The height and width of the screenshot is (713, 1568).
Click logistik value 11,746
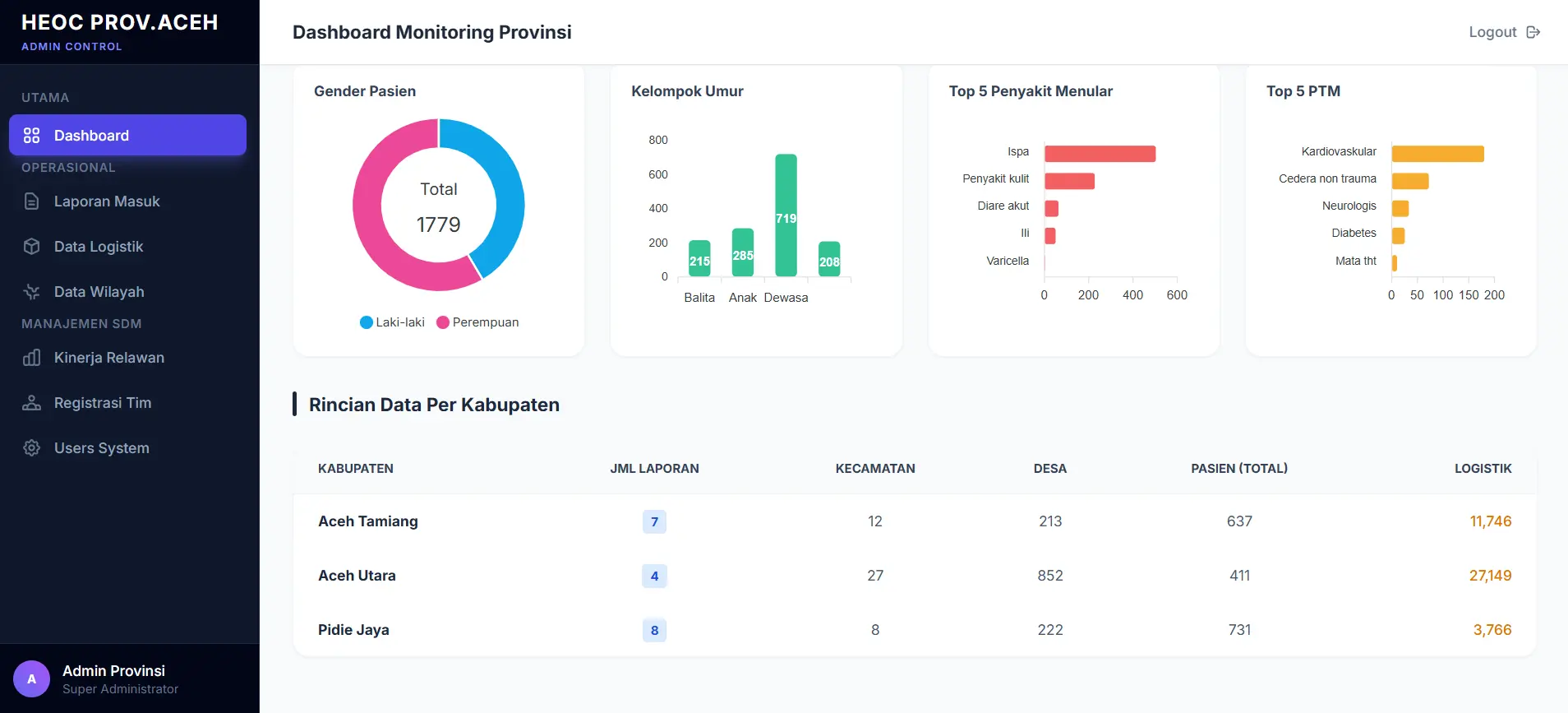pyautogui.click(x=1491, y=521)
